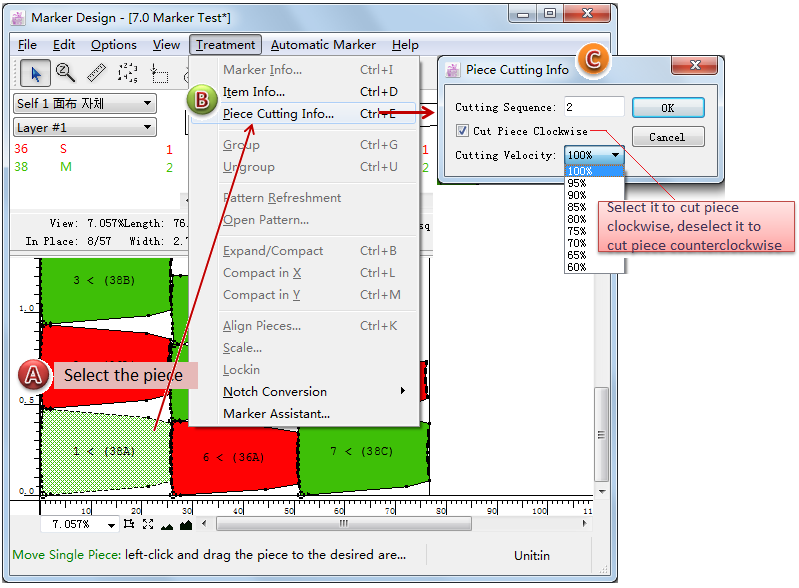Choose Piece Cutting Info from Treatment menu
Viewport: 799px width, 588px height.
[278, 114]
